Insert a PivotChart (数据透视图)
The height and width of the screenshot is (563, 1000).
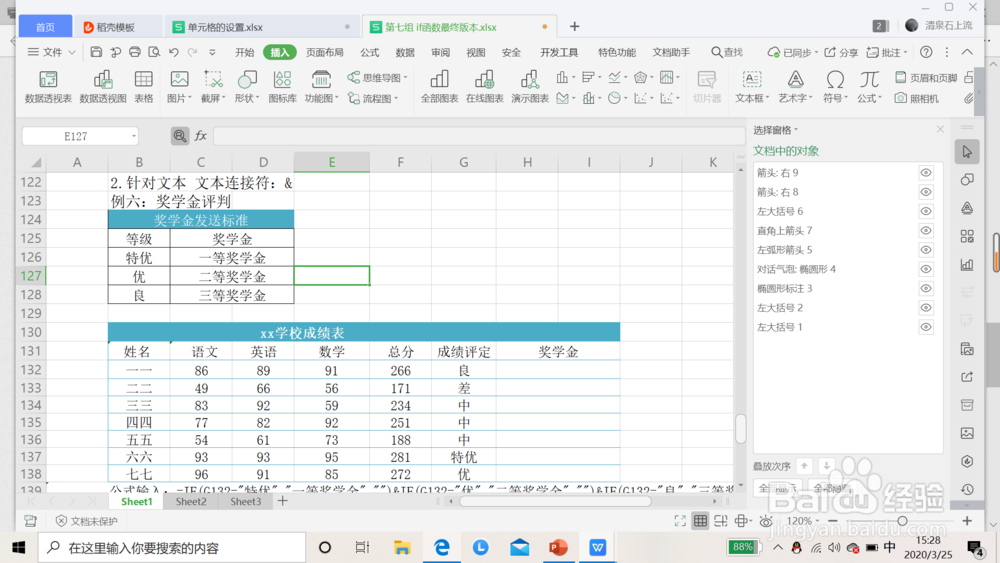tap(103, 87)
